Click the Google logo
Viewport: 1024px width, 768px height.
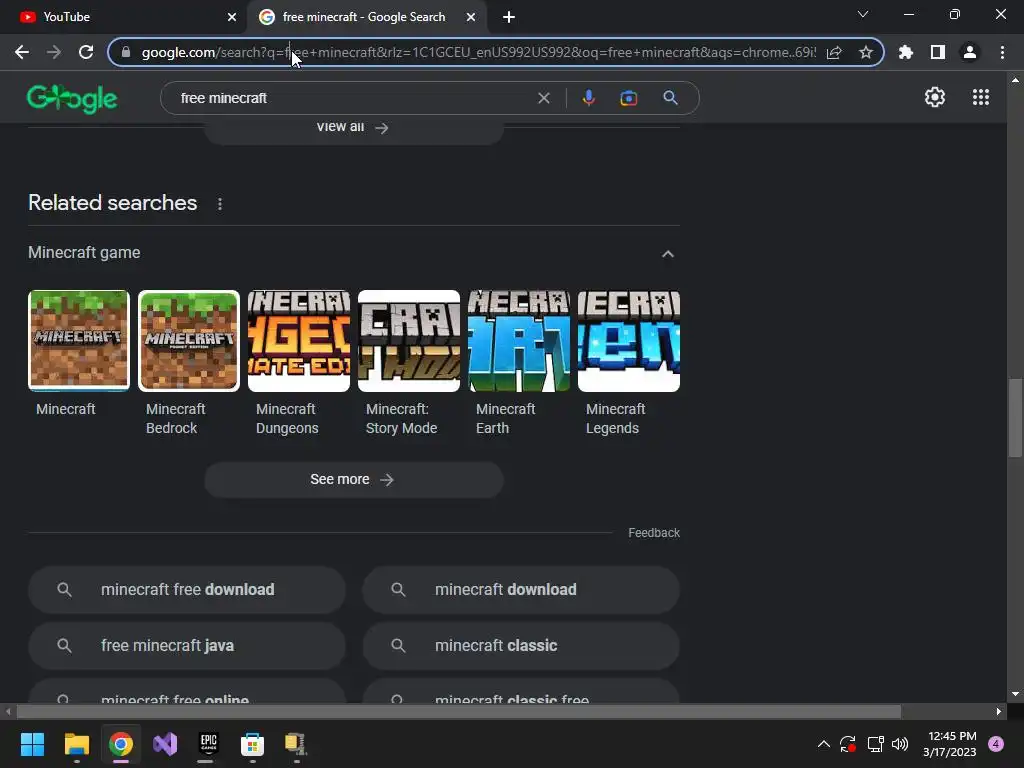(x=72, y=99)
